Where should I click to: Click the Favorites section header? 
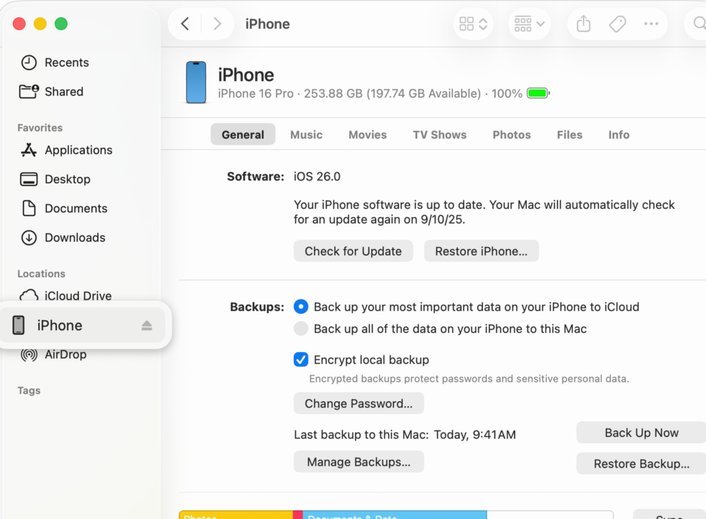40,128
